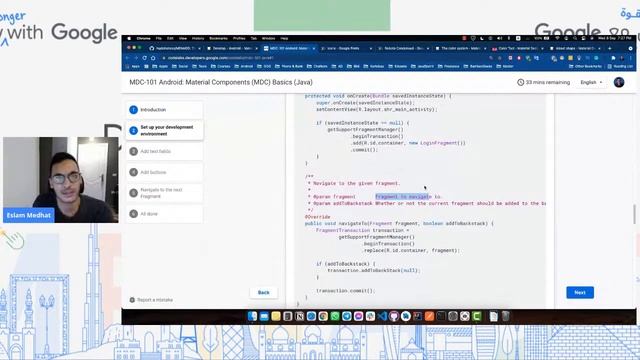Open the Social bookmarks folder
This screenshot has height=360, width=640.
180,66
